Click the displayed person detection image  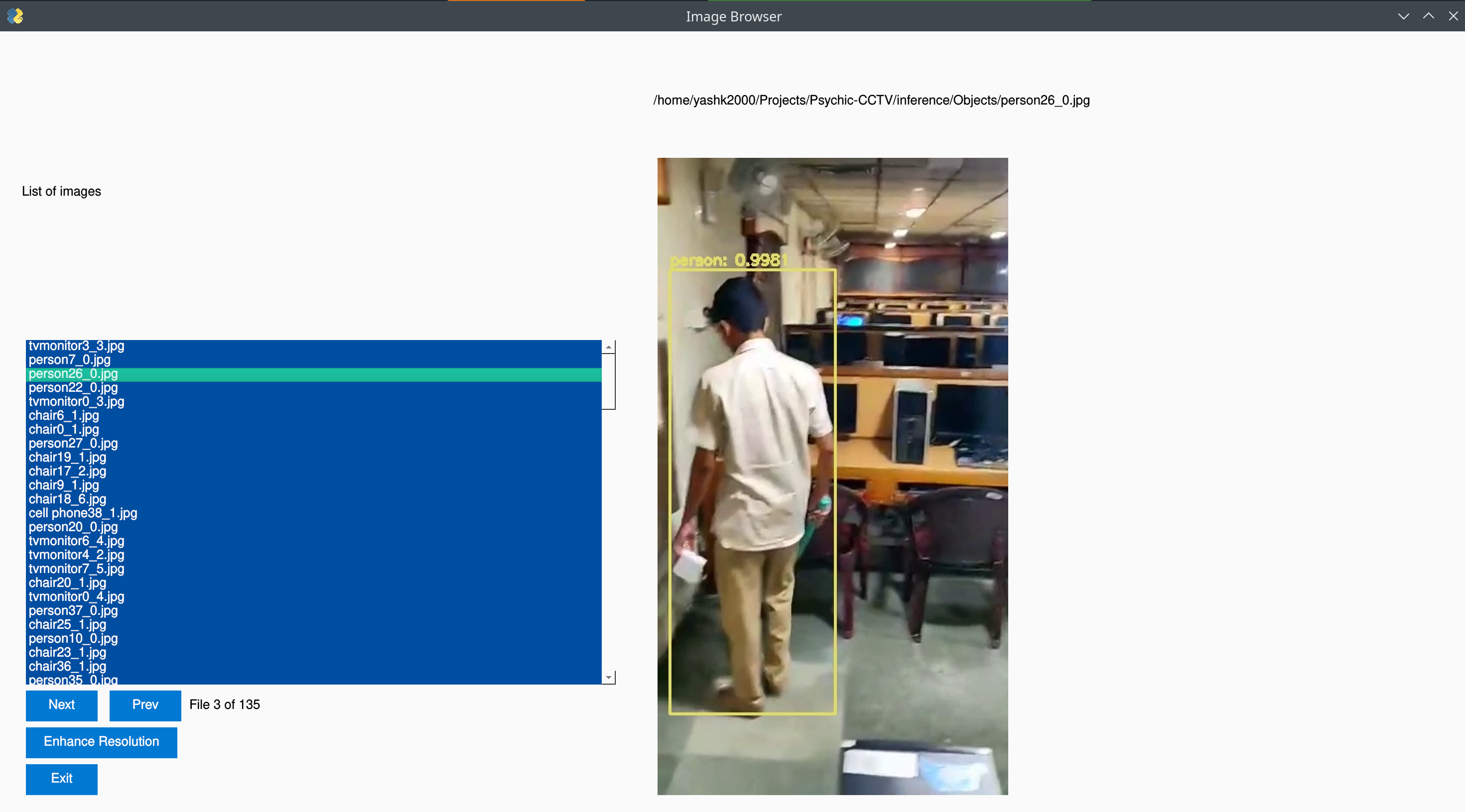coord(832,475)
